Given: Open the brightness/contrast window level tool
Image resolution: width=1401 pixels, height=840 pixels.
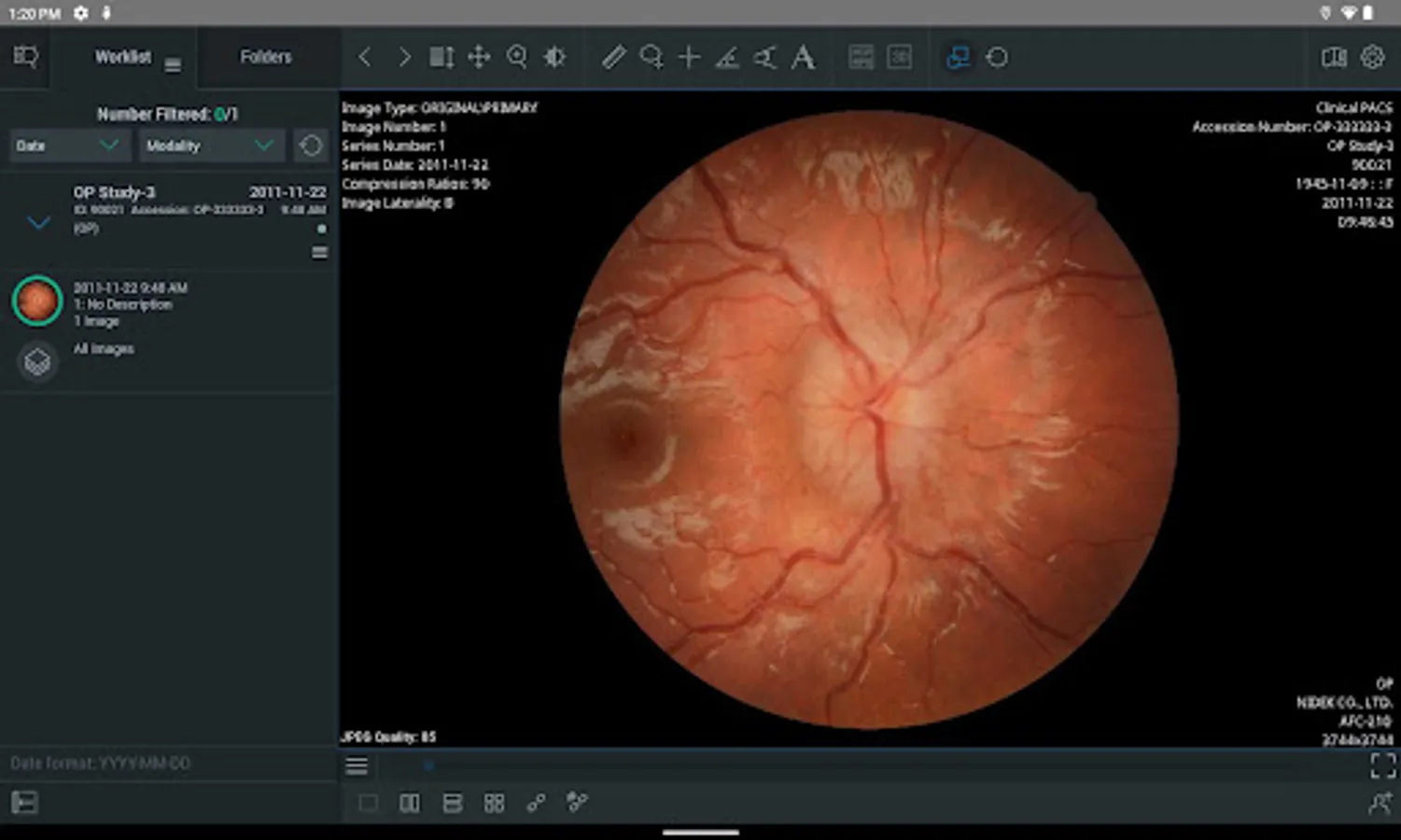Looking at the screenshot, I should point(554,58).
